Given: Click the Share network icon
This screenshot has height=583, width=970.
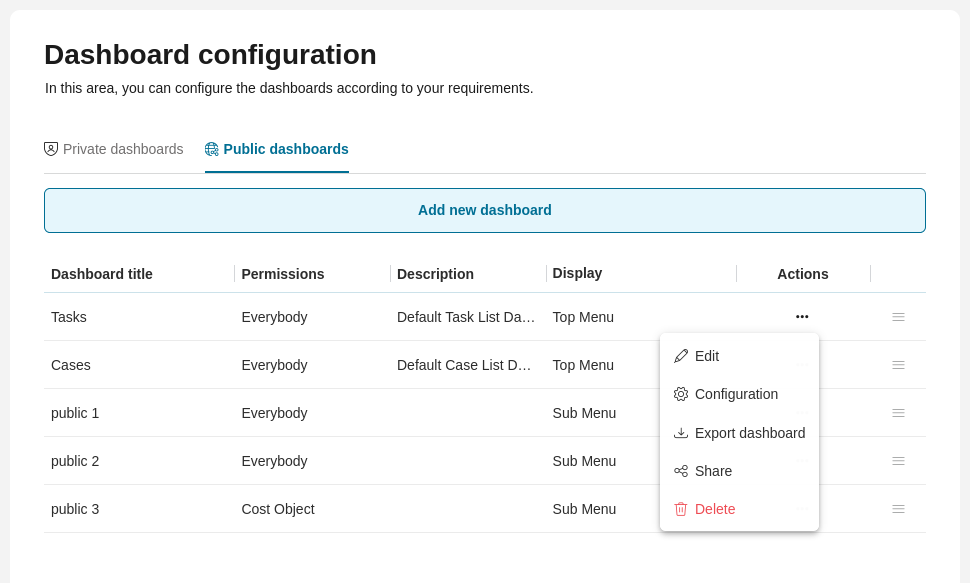Looking at the screenshot, I should click(x=681, y=471).
